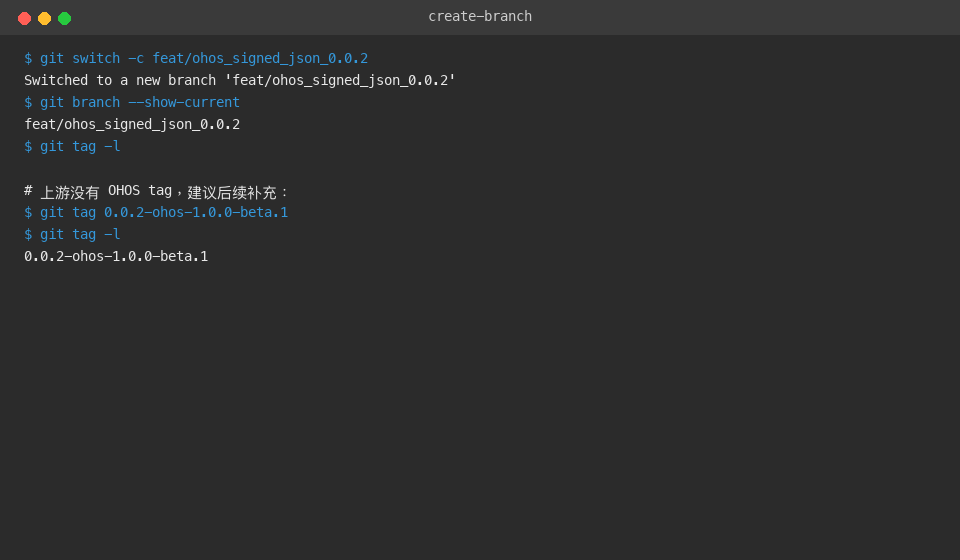Click the comment line mentioning OHOS tag
Screen dimensions: 960x560
tap(156, 192)
